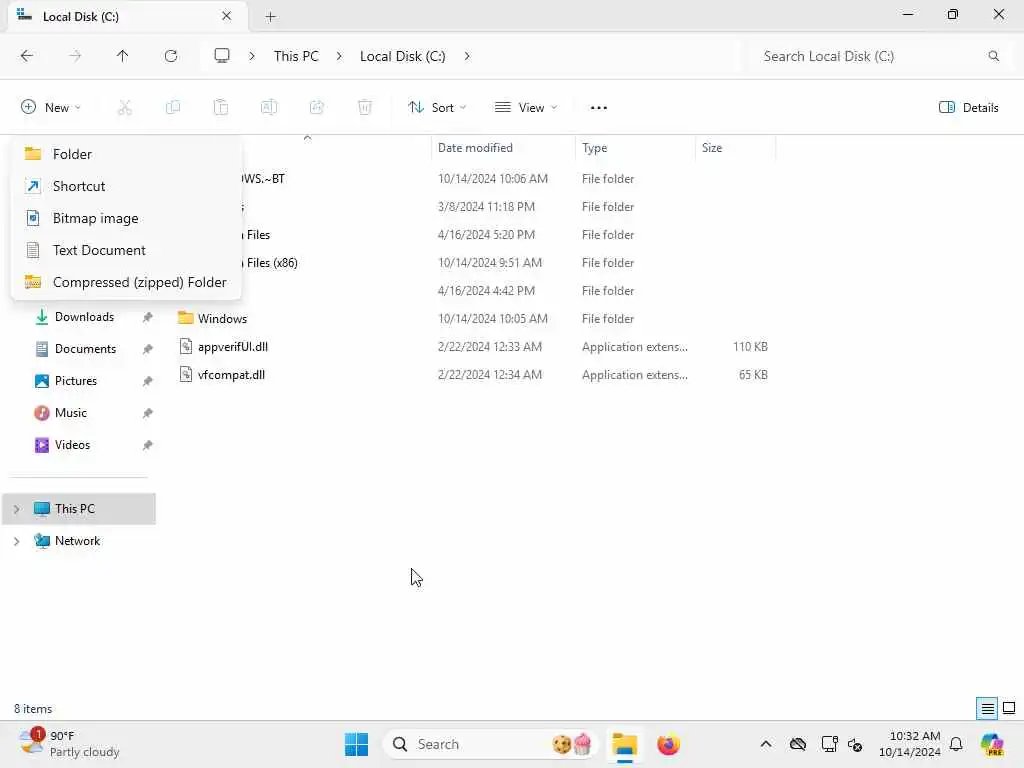
Task: Go back with the left arrow
Action: (x=27, y=56)
